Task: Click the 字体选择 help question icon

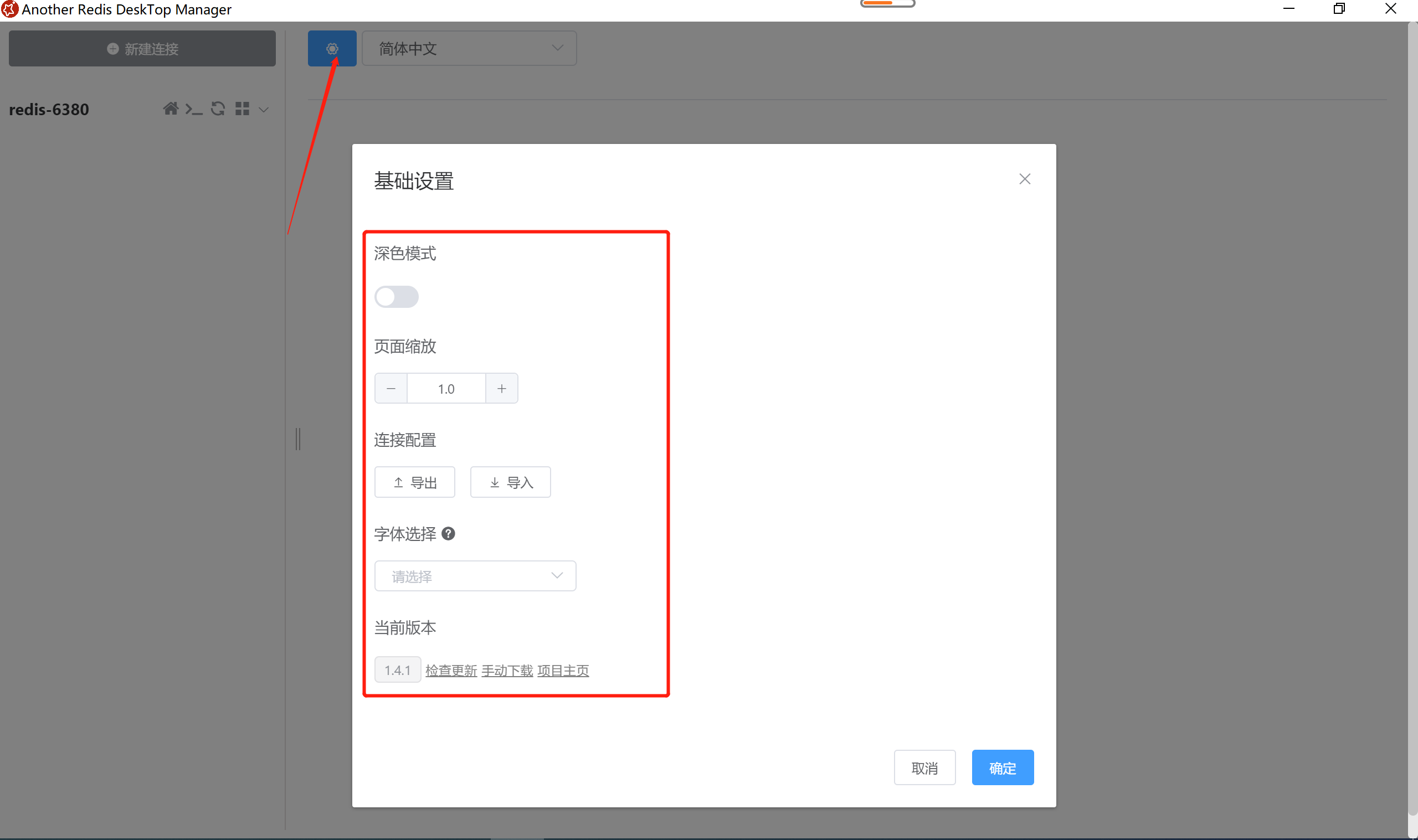Action: point(448,534)
